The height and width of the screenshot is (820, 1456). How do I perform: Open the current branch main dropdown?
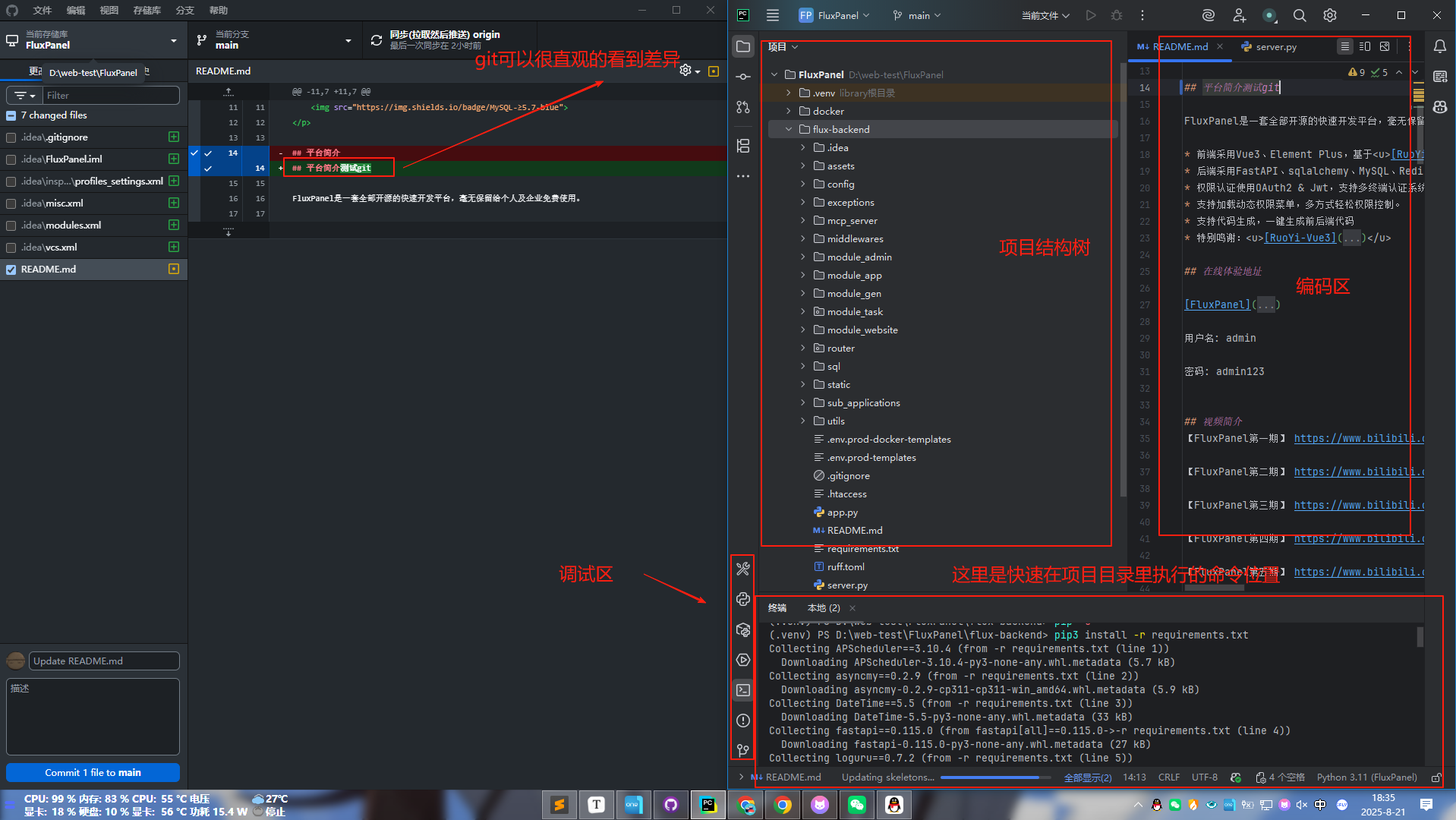275,40
